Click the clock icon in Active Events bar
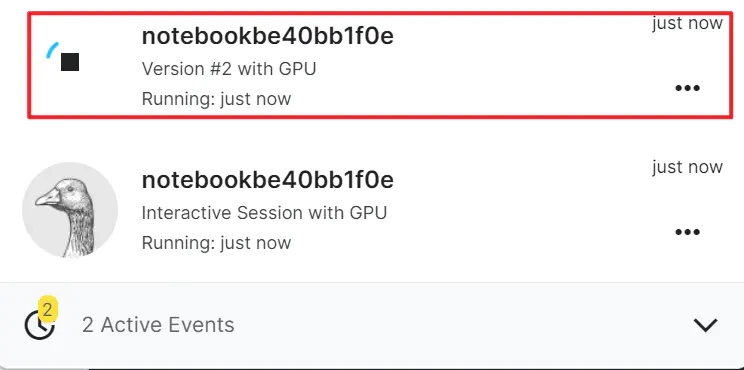This screenshot has height=370, width=744. click(39, 325)
